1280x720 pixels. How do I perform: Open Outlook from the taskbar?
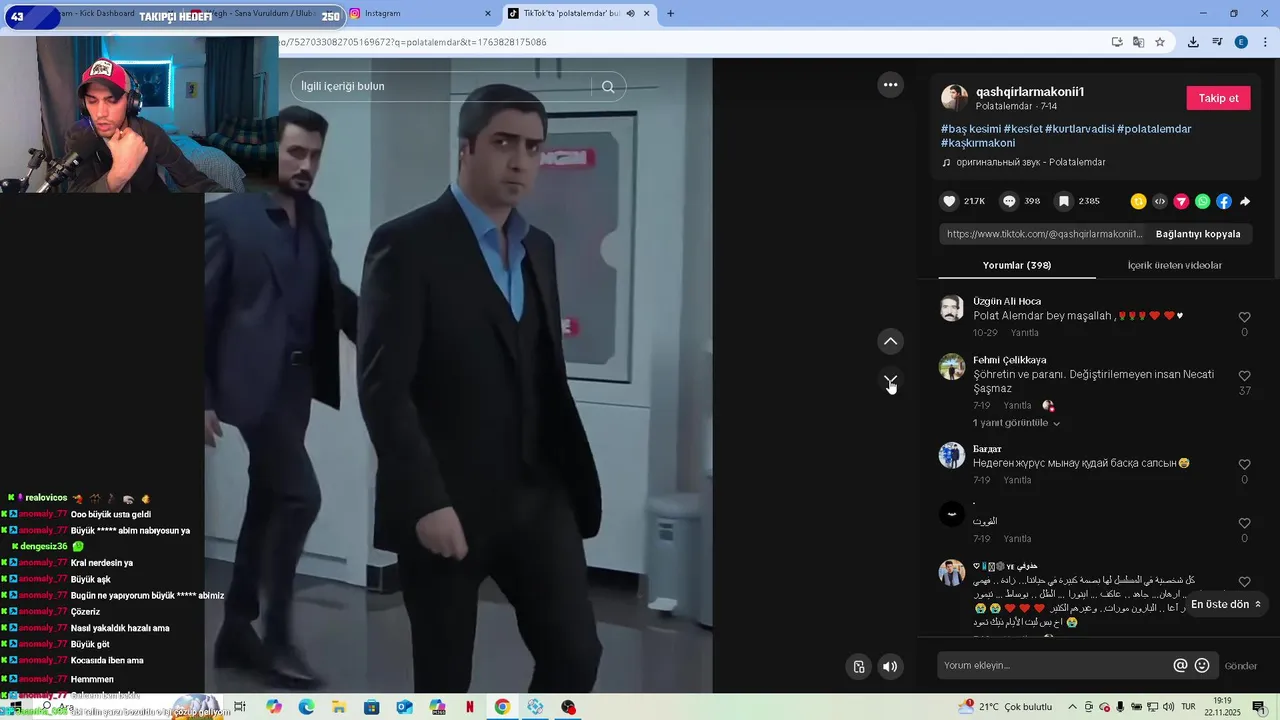click(404, 707)
